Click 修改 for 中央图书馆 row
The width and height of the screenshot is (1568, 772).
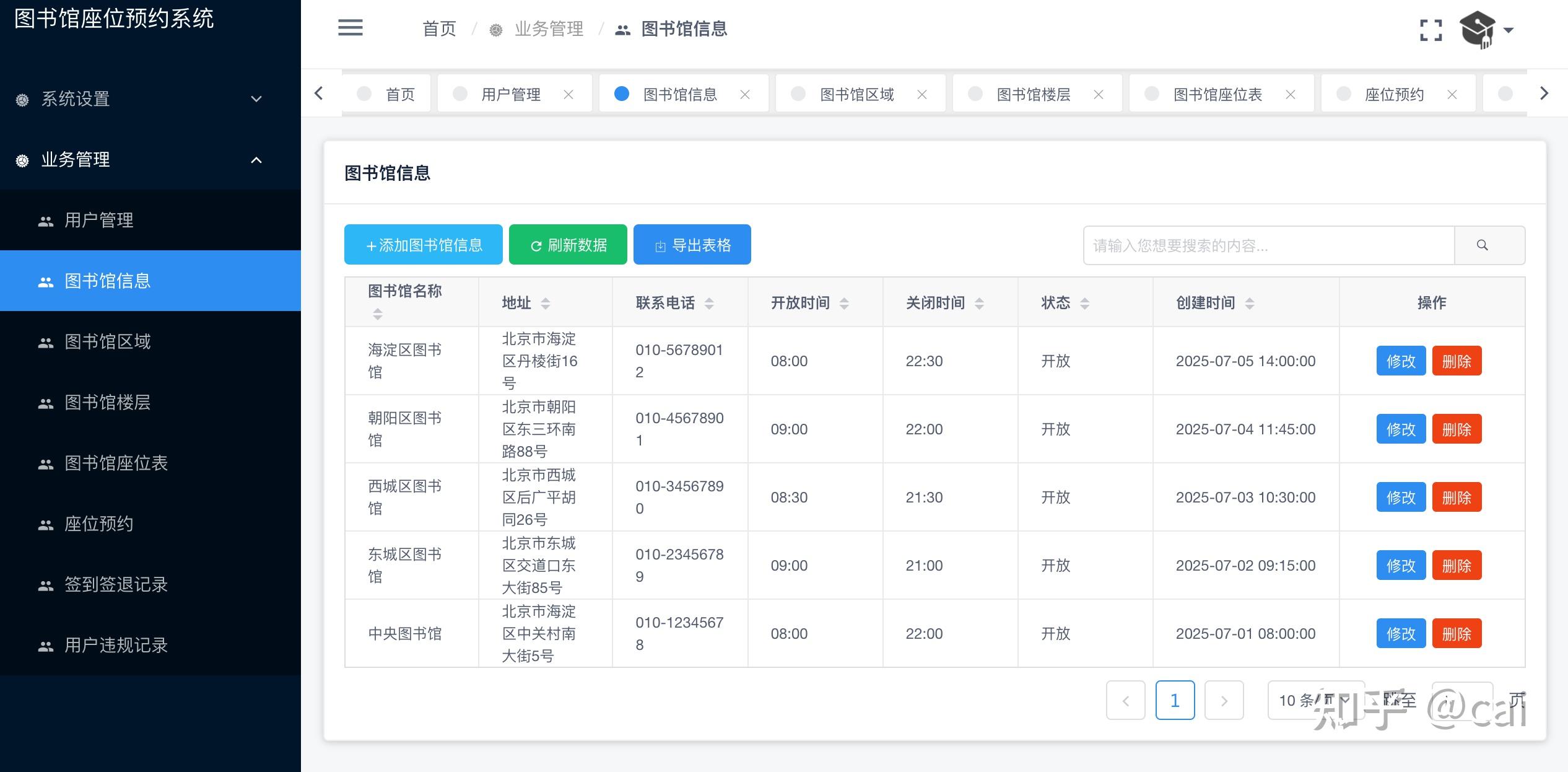pyautogui.click(x=1401, y=633)
